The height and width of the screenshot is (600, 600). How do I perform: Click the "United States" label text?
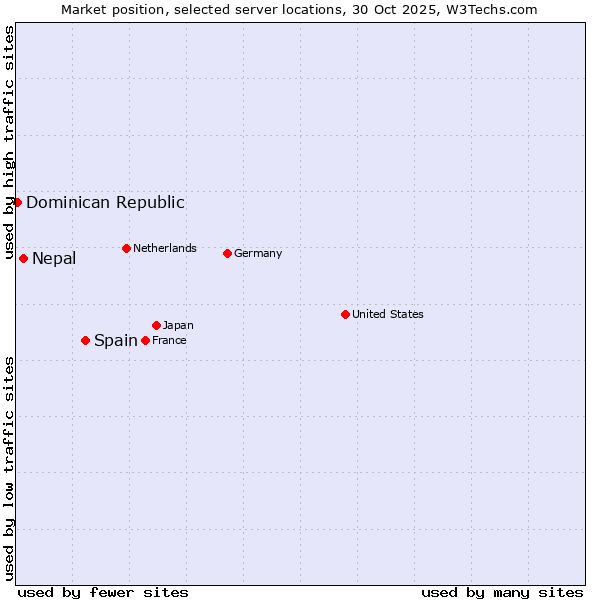388,314
